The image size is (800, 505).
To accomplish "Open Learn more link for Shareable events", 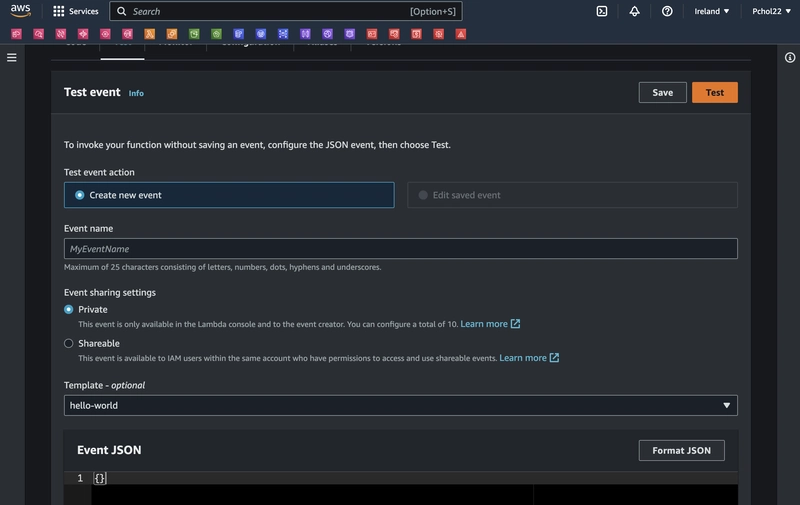I will (x=529, y=358).
